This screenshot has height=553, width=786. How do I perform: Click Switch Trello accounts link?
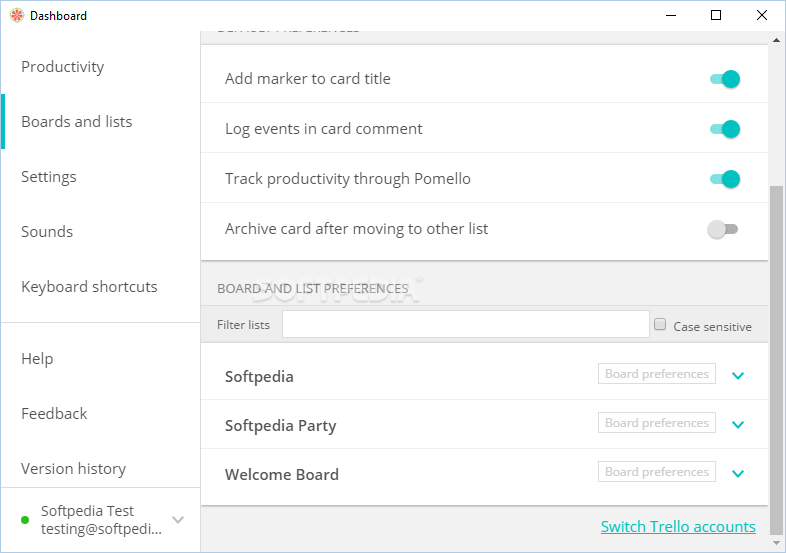click(x=678, y=526)
